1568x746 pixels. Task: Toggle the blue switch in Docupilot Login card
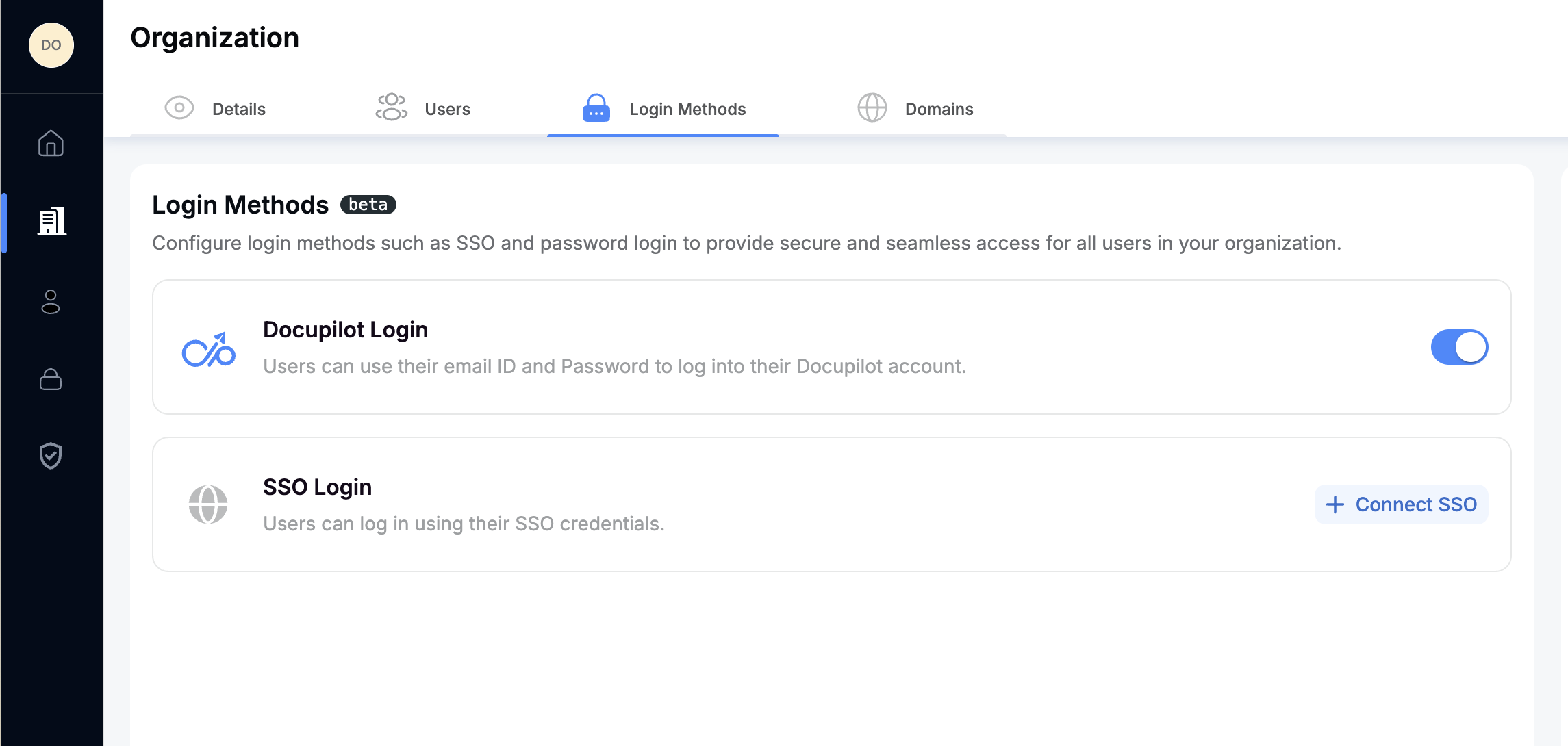coord(1459,347)
